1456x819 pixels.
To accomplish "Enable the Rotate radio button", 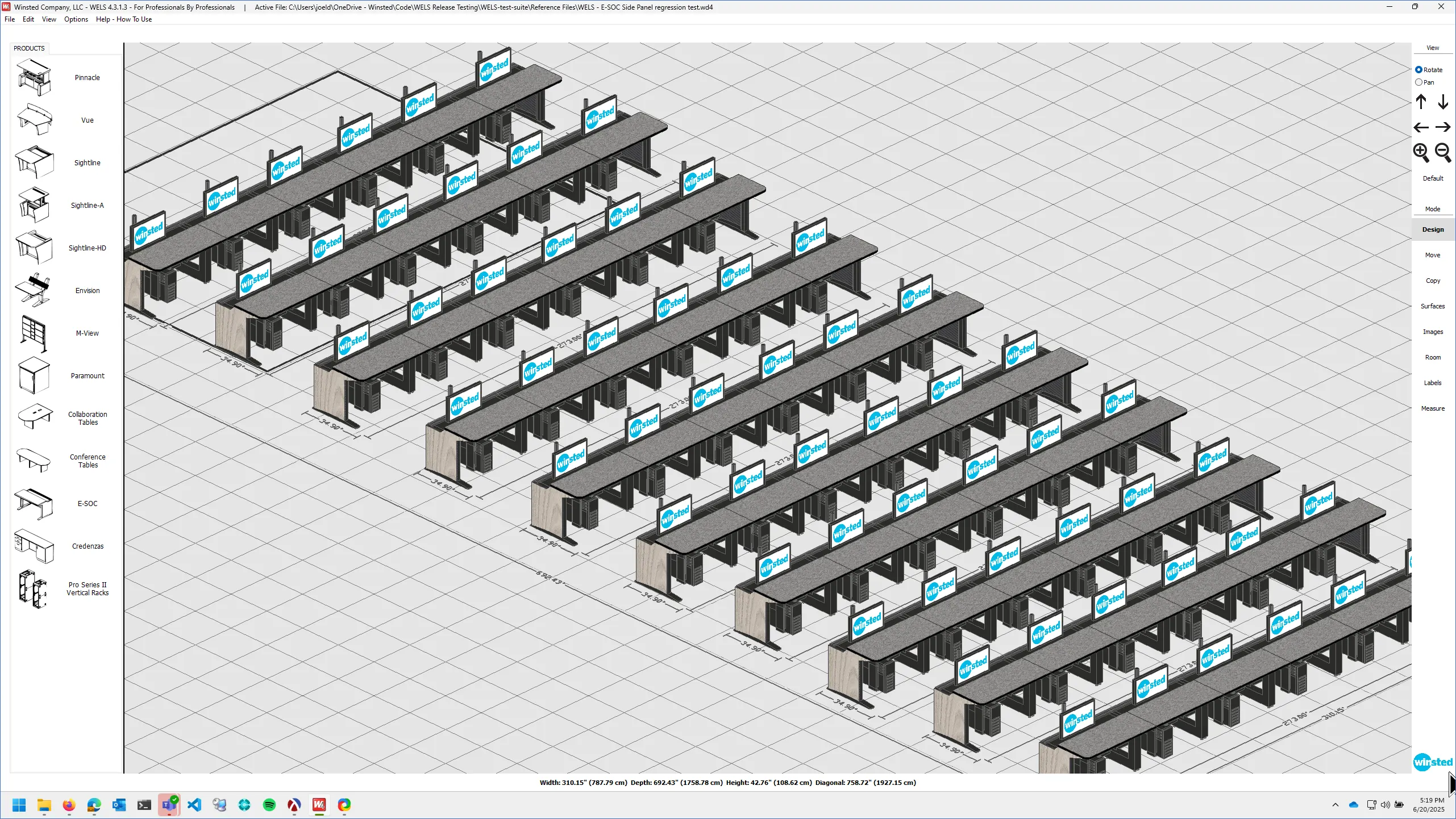I will (x=1419, y=70).
